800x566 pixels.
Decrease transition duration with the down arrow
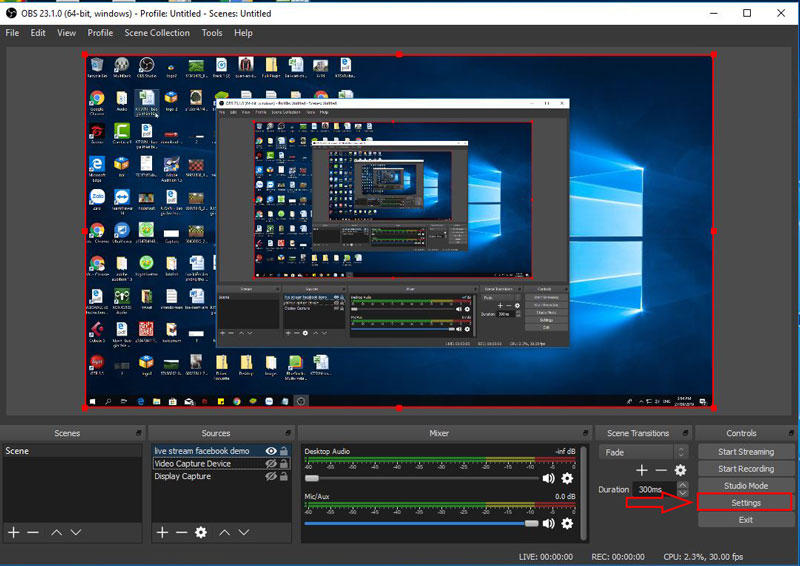(x=683, y=493)
